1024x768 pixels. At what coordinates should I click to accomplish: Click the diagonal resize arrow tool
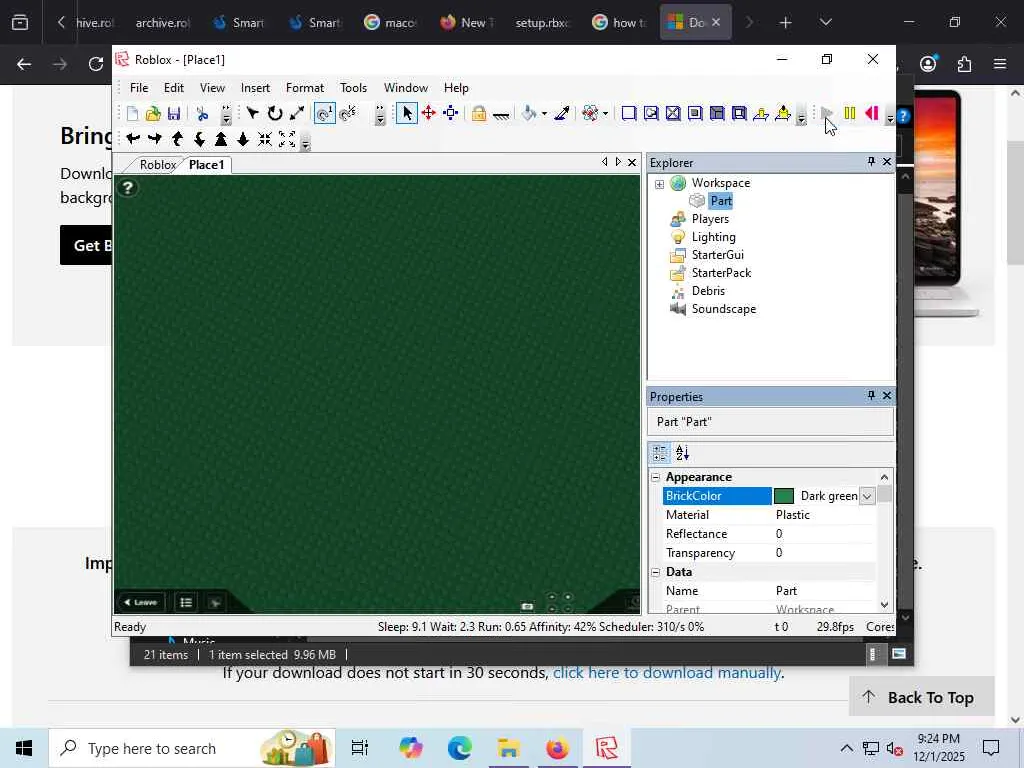click(297, 114)
